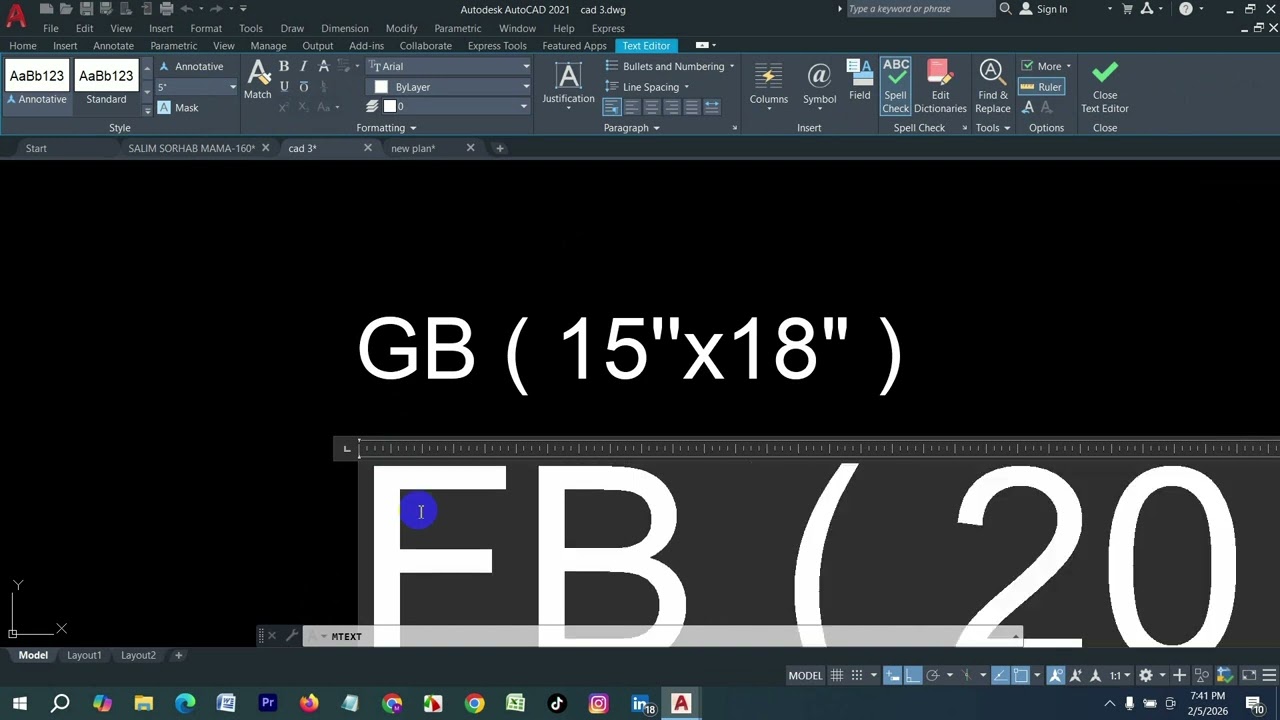Open annotation scale 1:1 dropdown
The height and width of the screenshot is (720, 1280).
tap(1120, 676)
